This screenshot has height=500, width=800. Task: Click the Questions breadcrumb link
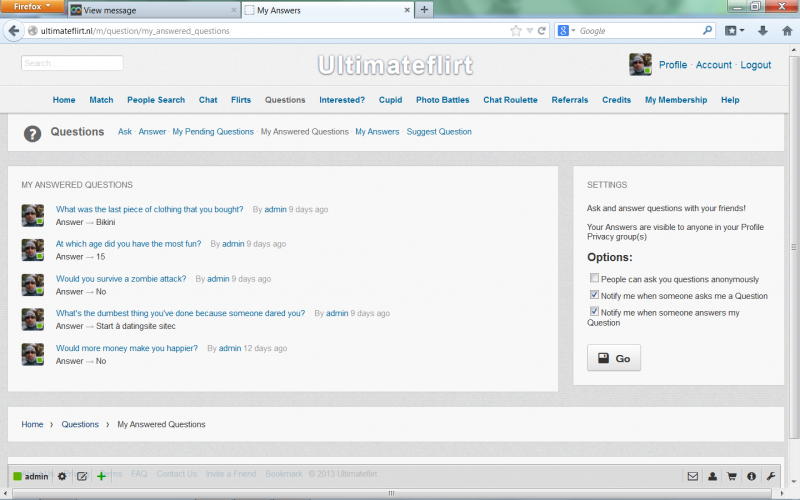[80, 424]
